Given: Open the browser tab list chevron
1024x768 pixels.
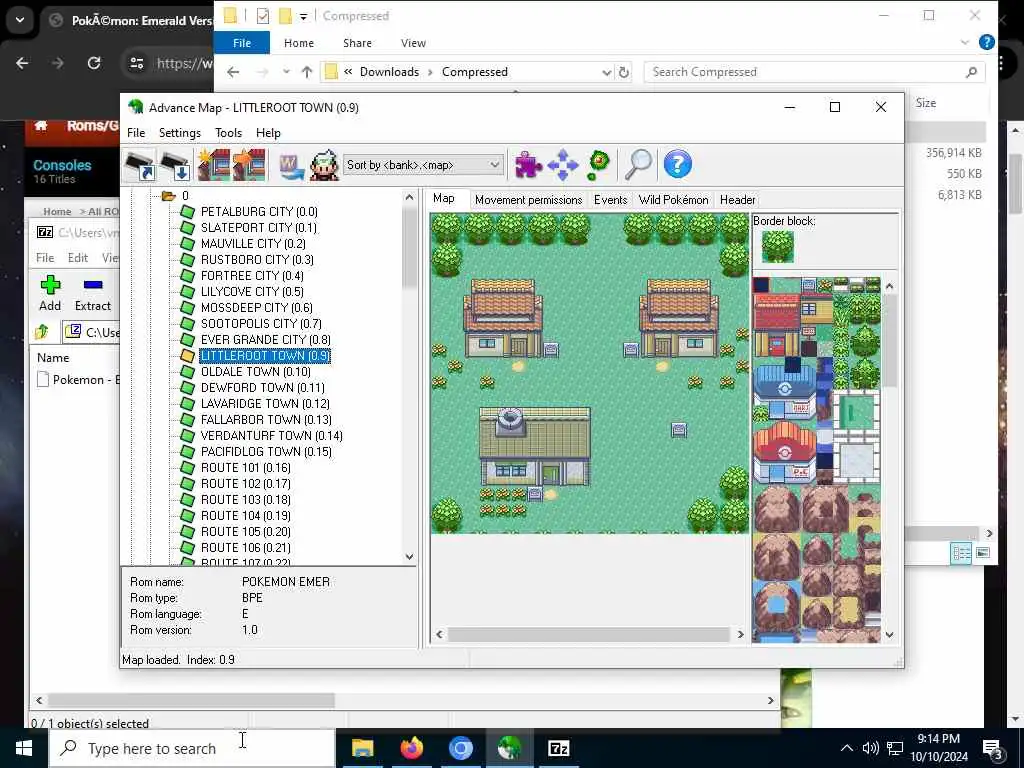Looking at the screenshot, I should click(x=20, y=20).
